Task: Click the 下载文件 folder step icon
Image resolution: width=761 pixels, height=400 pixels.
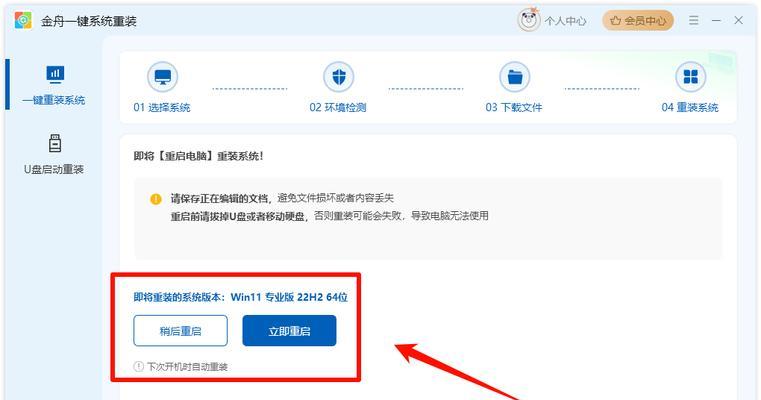Action: coord(514,77)
